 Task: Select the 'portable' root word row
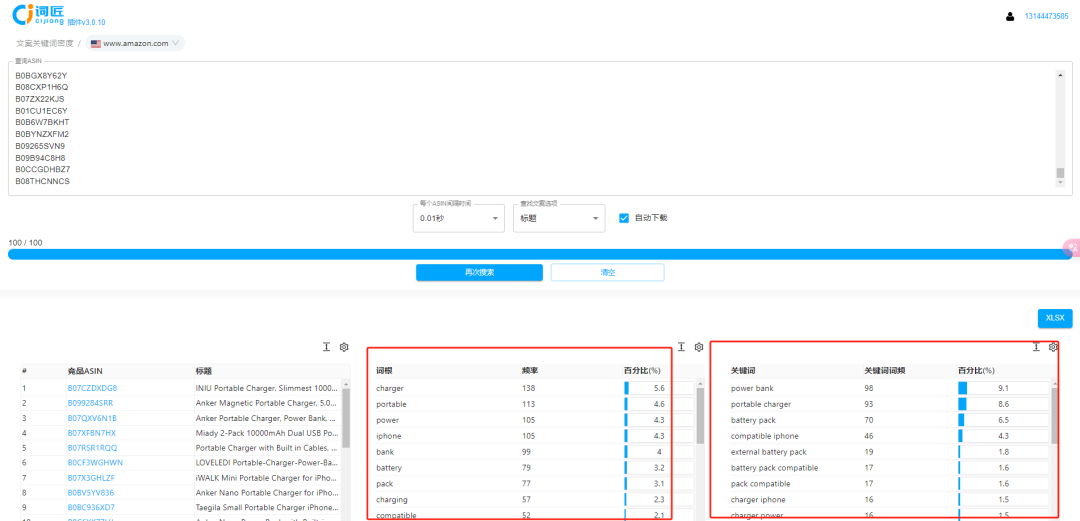point(534,404)
